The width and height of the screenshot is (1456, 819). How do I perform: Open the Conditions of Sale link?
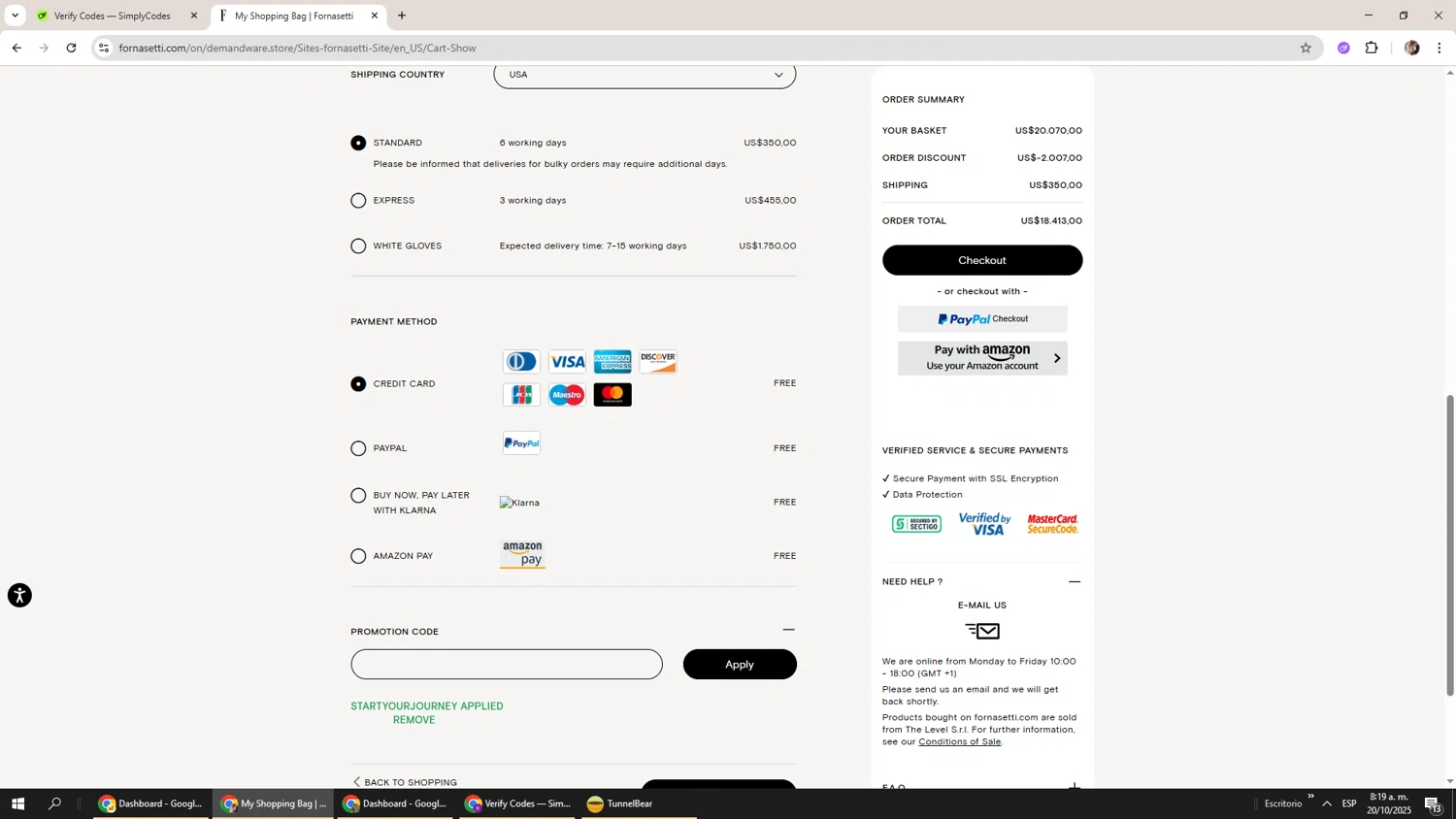click(x=960, y=742)
